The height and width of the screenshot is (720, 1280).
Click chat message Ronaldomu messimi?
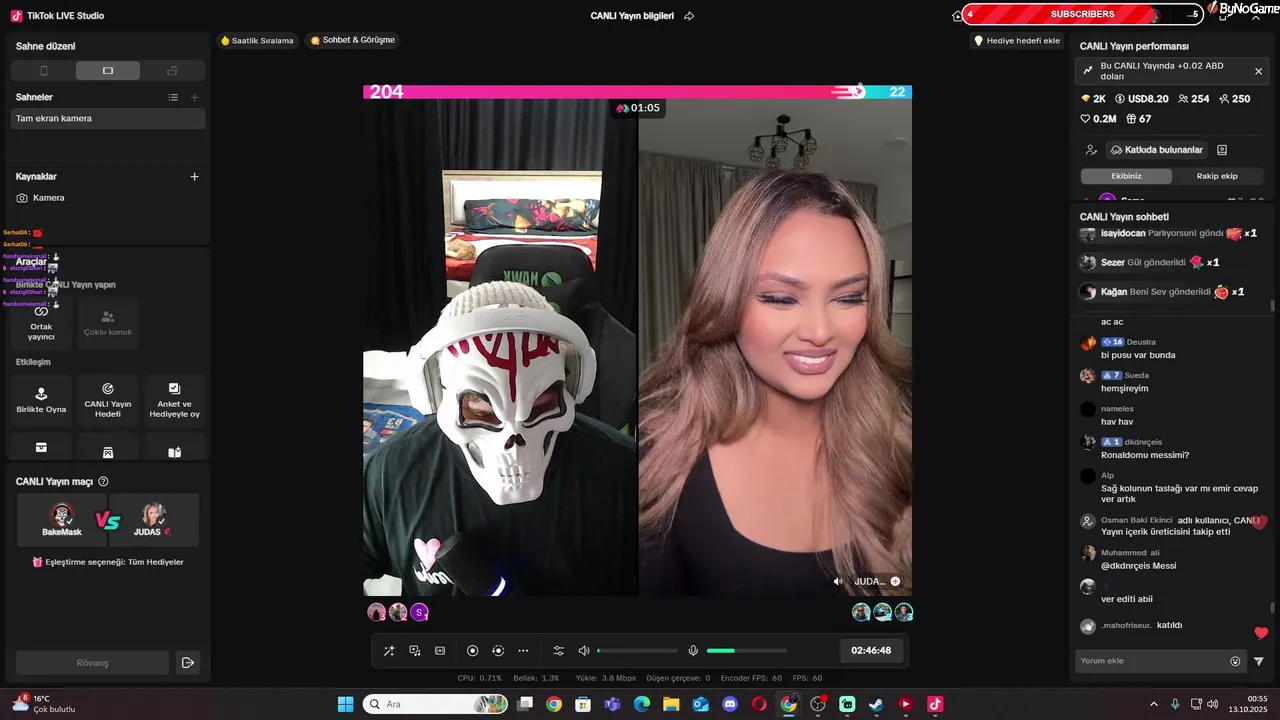tap(1145, 455)
